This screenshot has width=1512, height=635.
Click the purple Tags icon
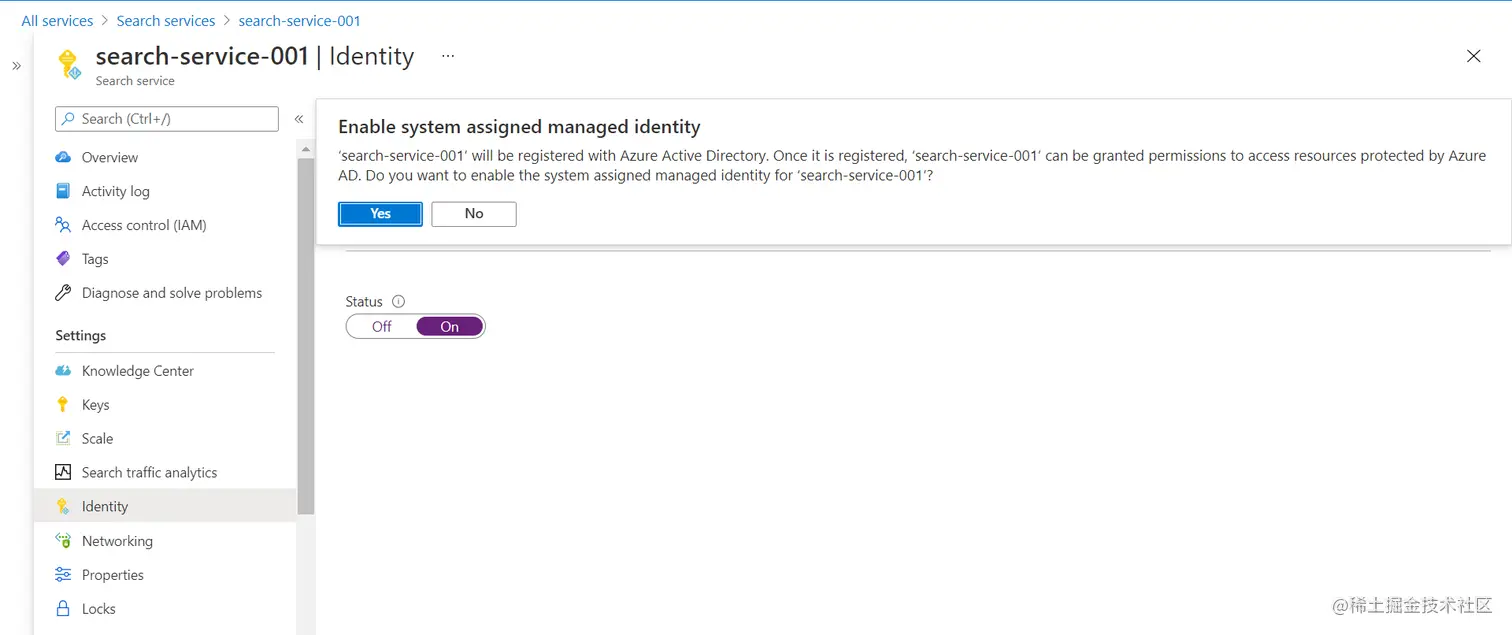point(63,259)
